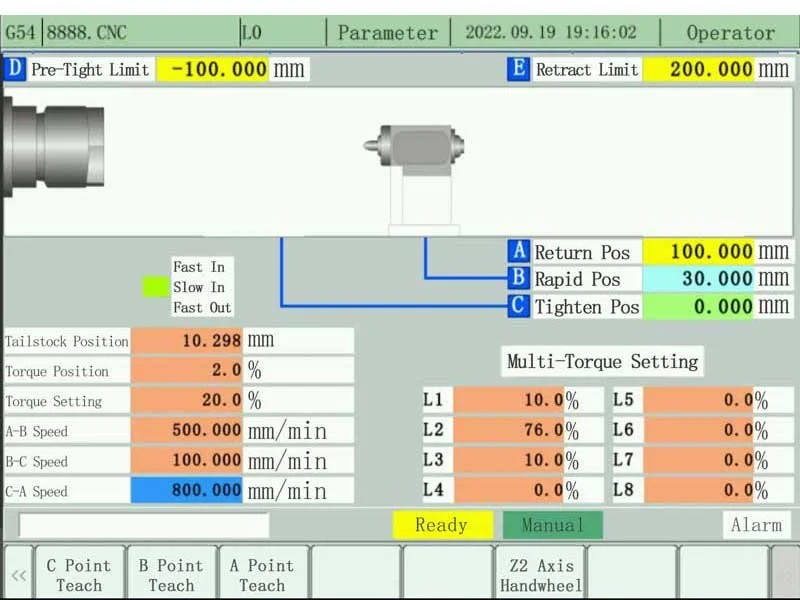Switch to Operator mode
This screenshot has height=600, width=800.
click(x=733, y=32)
